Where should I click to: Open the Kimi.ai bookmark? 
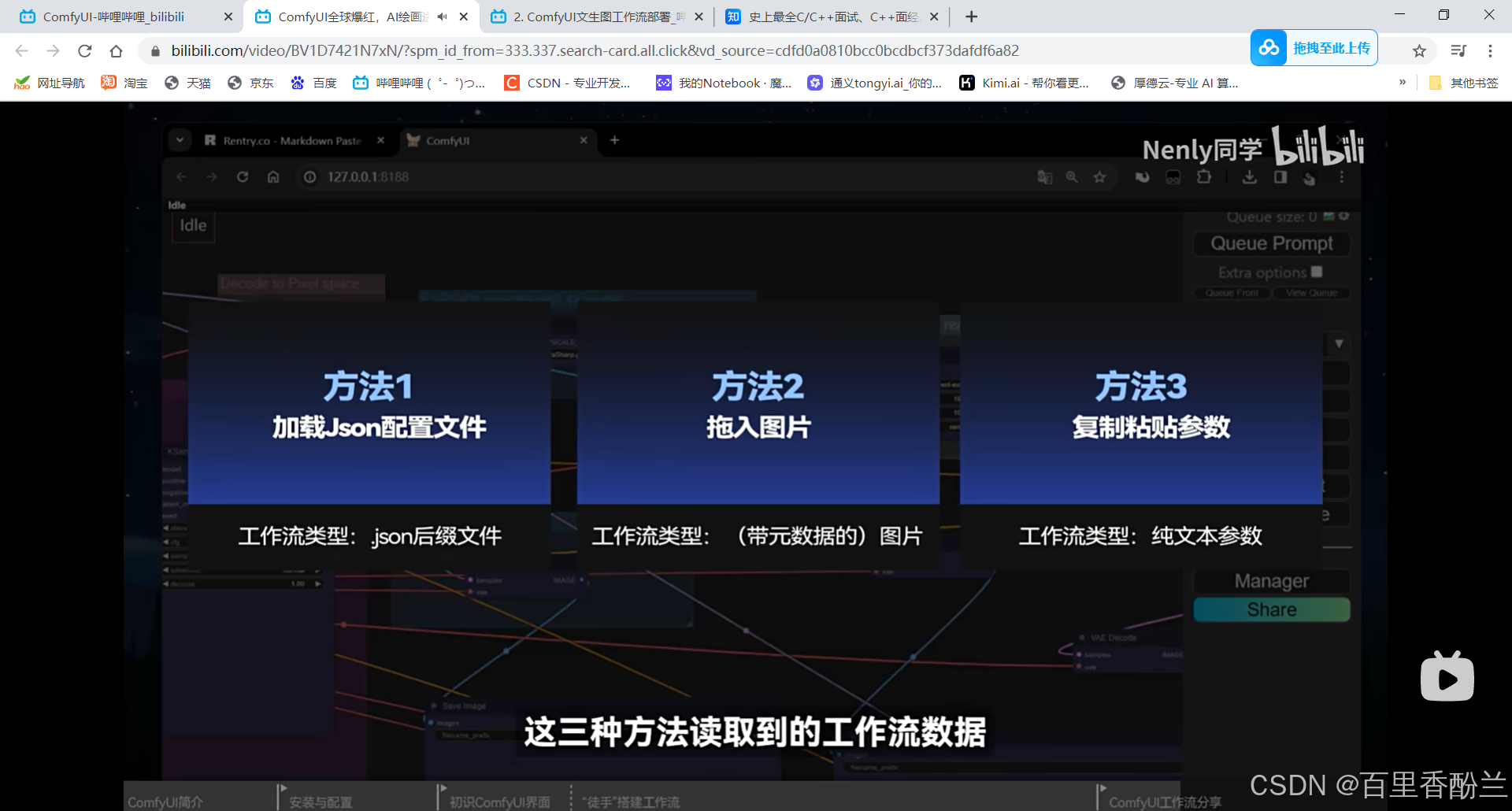[x=1025, y=83]
